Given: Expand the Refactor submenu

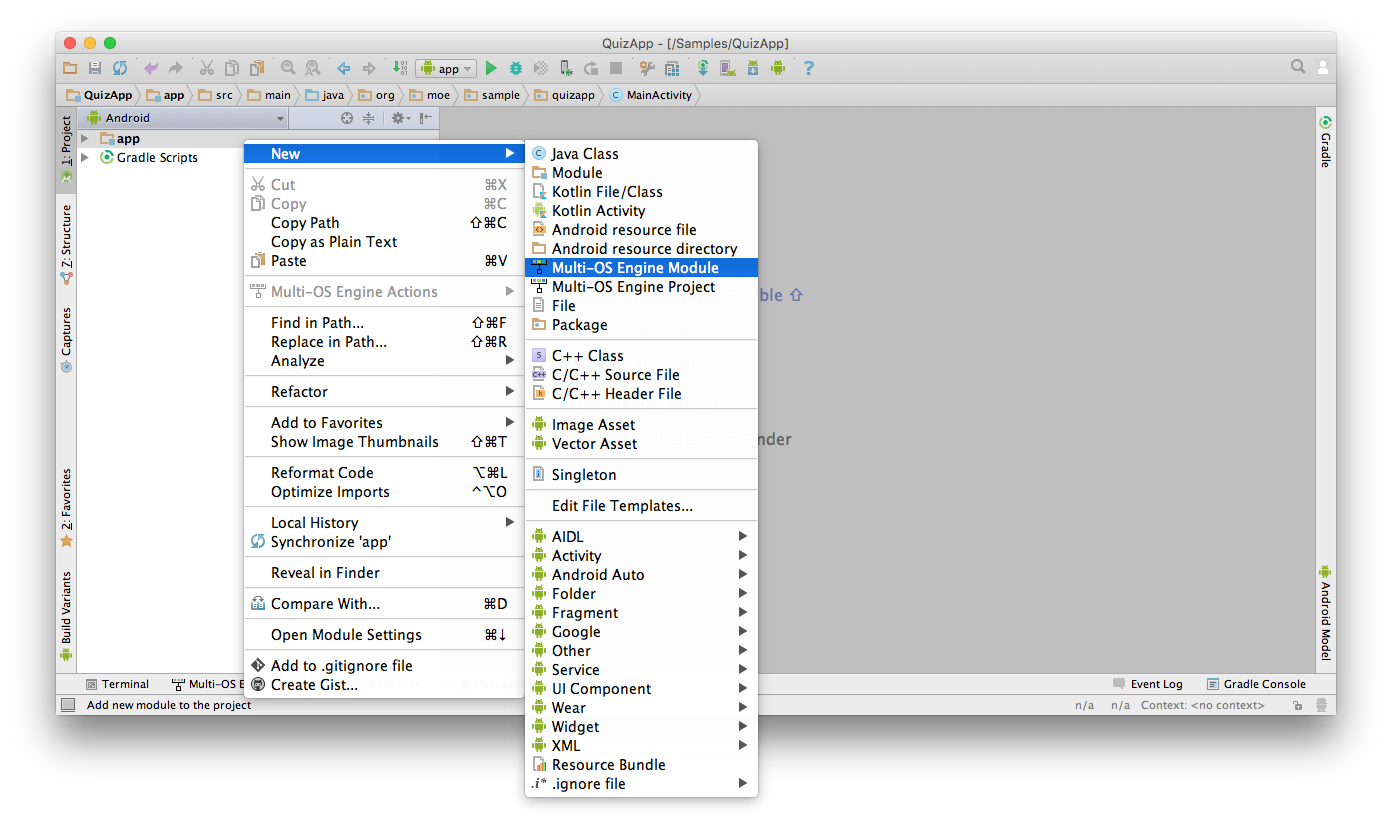Looking at the screenshot, I should tap(384, 392).
